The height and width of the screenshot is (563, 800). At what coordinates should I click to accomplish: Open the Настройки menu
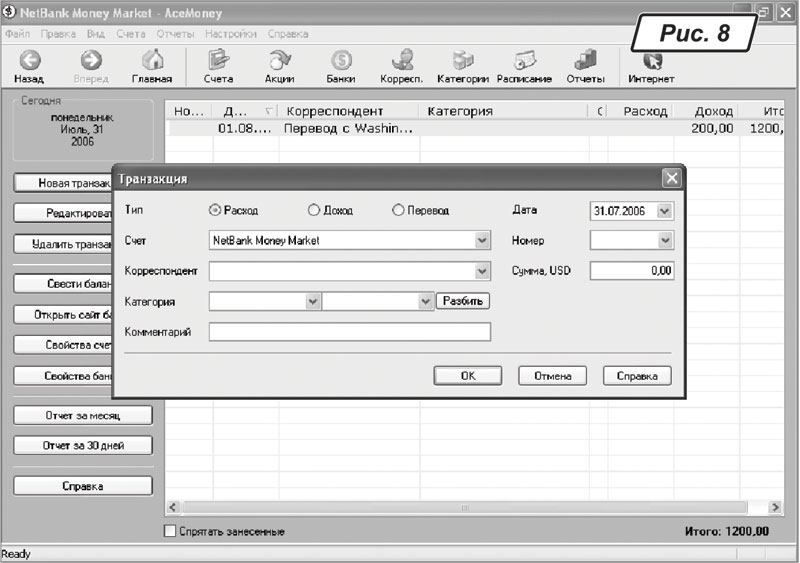(230, 33)
